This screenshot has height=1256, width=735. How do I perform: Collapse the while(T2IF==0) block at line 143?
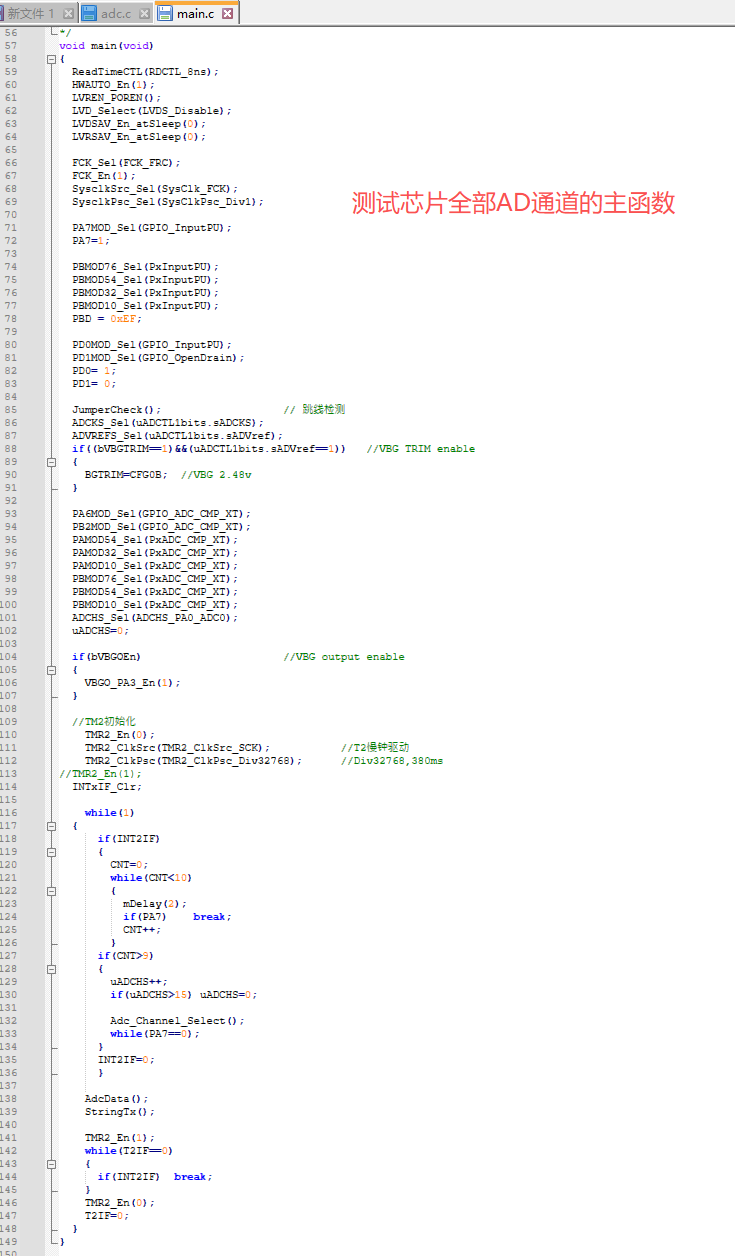point(51,1164)
